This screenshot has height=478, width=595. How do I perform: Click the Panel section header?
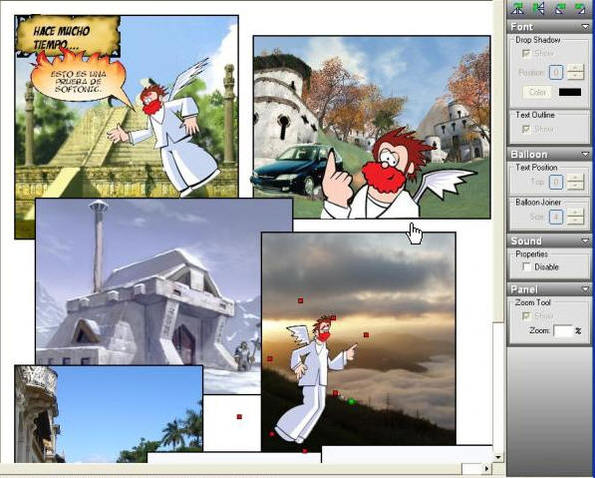tap(549, 289)
